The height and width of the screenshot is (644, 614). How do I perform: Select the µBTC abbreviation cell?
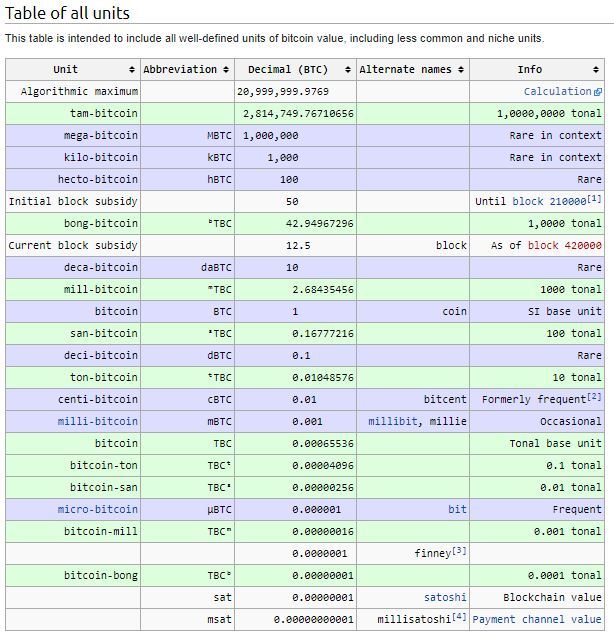pyautogui.click(x=188, y=509)
